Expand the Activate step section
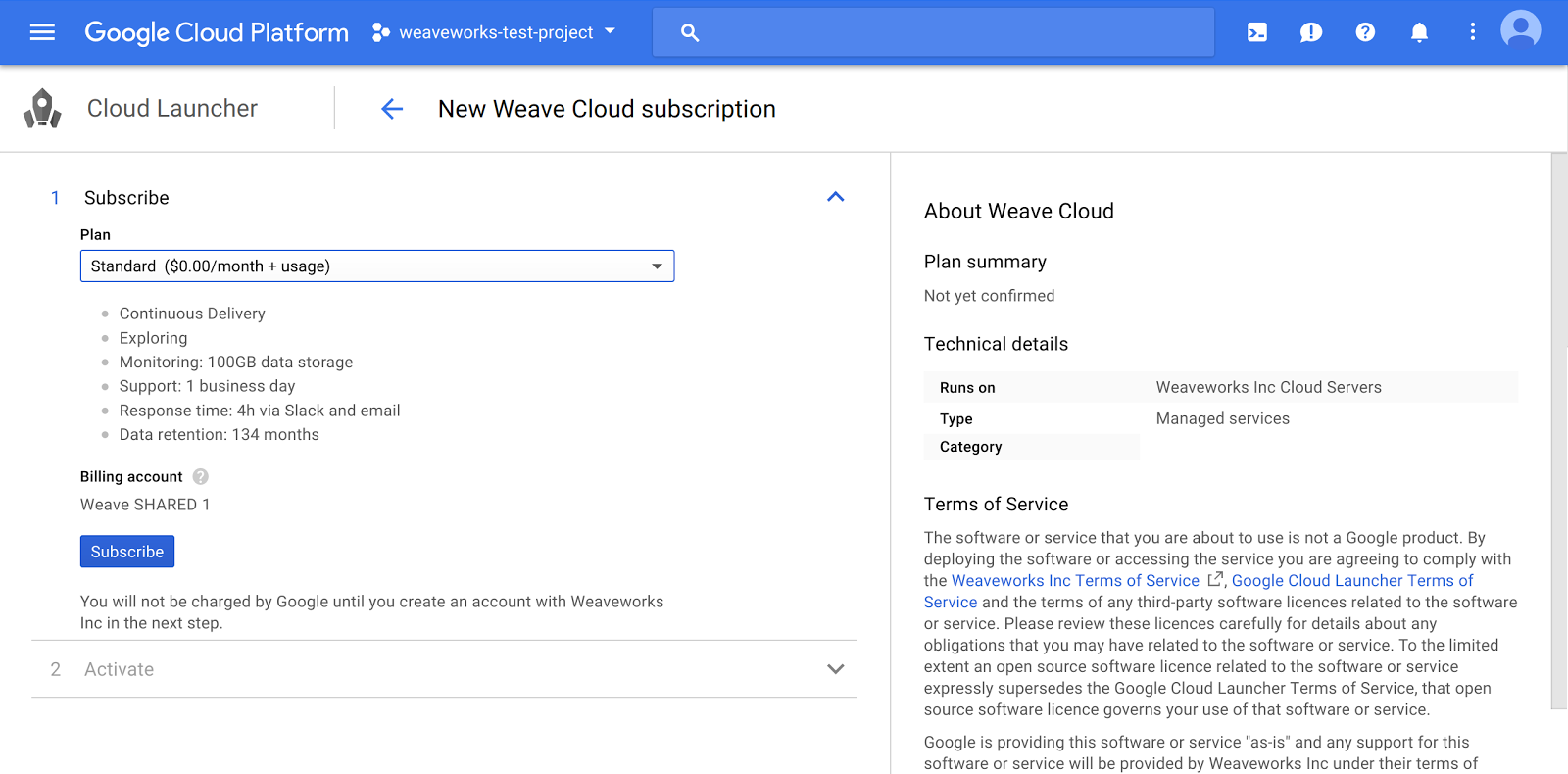The image size is (1568, 774). tap(835, 669)
